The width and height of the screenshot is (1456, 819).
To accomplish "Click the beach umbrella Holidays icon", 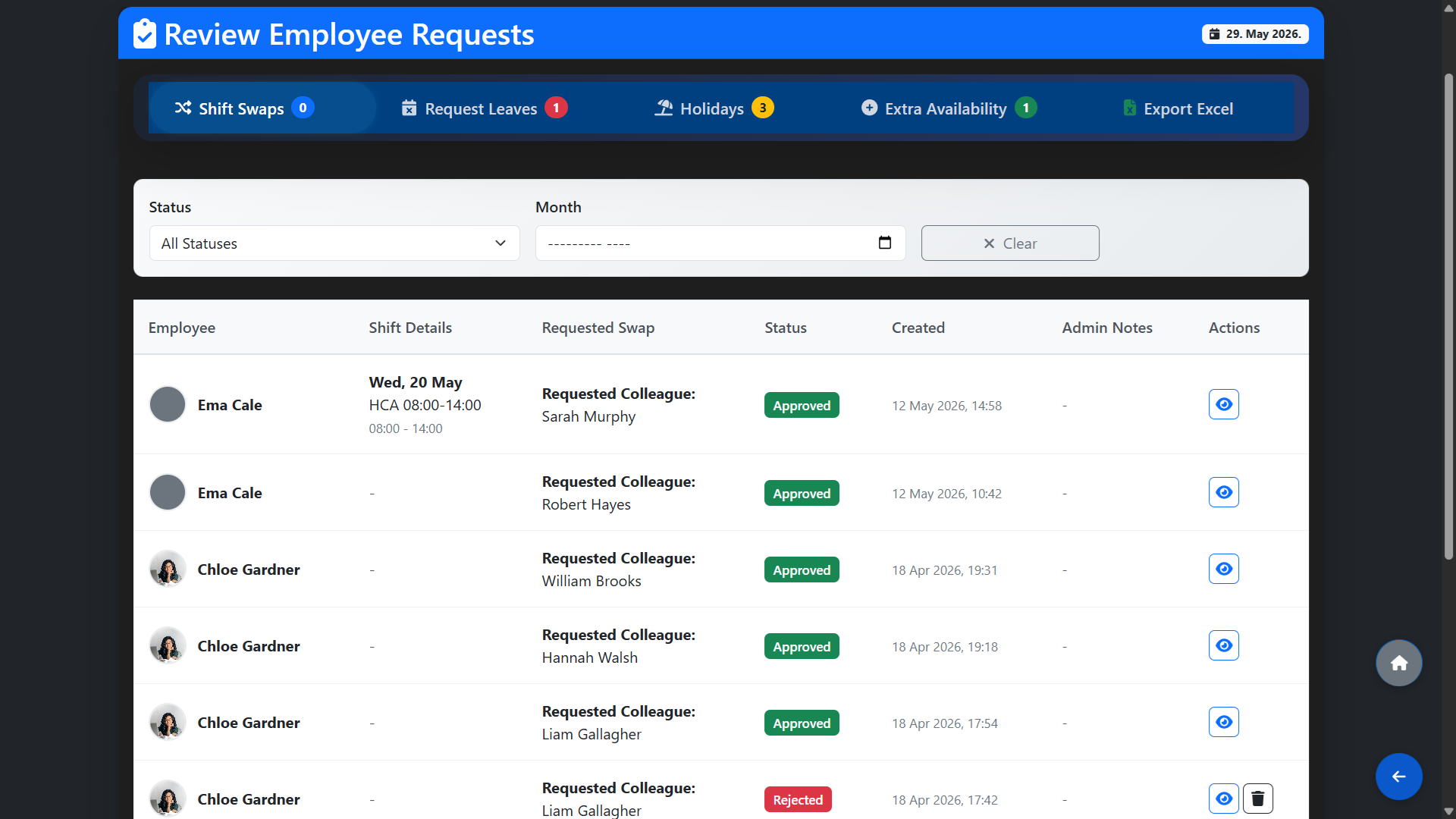I will coord(664,108).
